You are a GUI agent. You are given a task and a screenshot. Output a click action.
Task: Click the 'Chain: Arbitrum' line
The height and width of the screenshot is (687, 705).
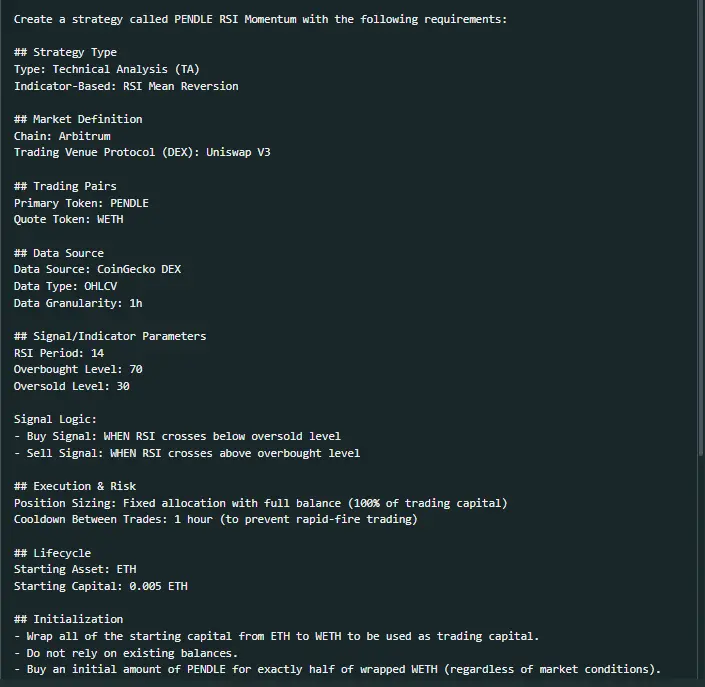click(x=62, y=136)
